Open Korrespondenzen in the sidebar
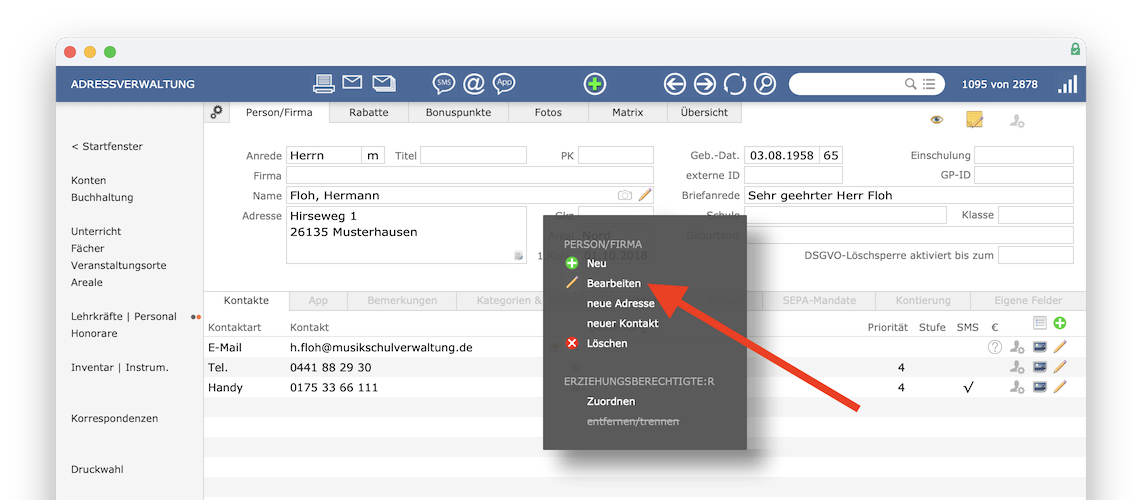1142x500 pixels. [114, 418]
